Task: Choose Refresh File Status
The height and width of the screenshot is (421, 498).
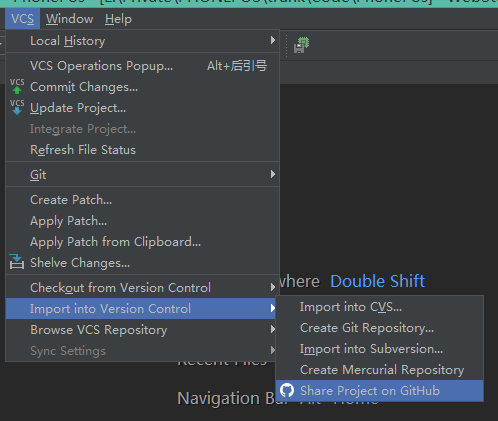Action: point(142,150)
